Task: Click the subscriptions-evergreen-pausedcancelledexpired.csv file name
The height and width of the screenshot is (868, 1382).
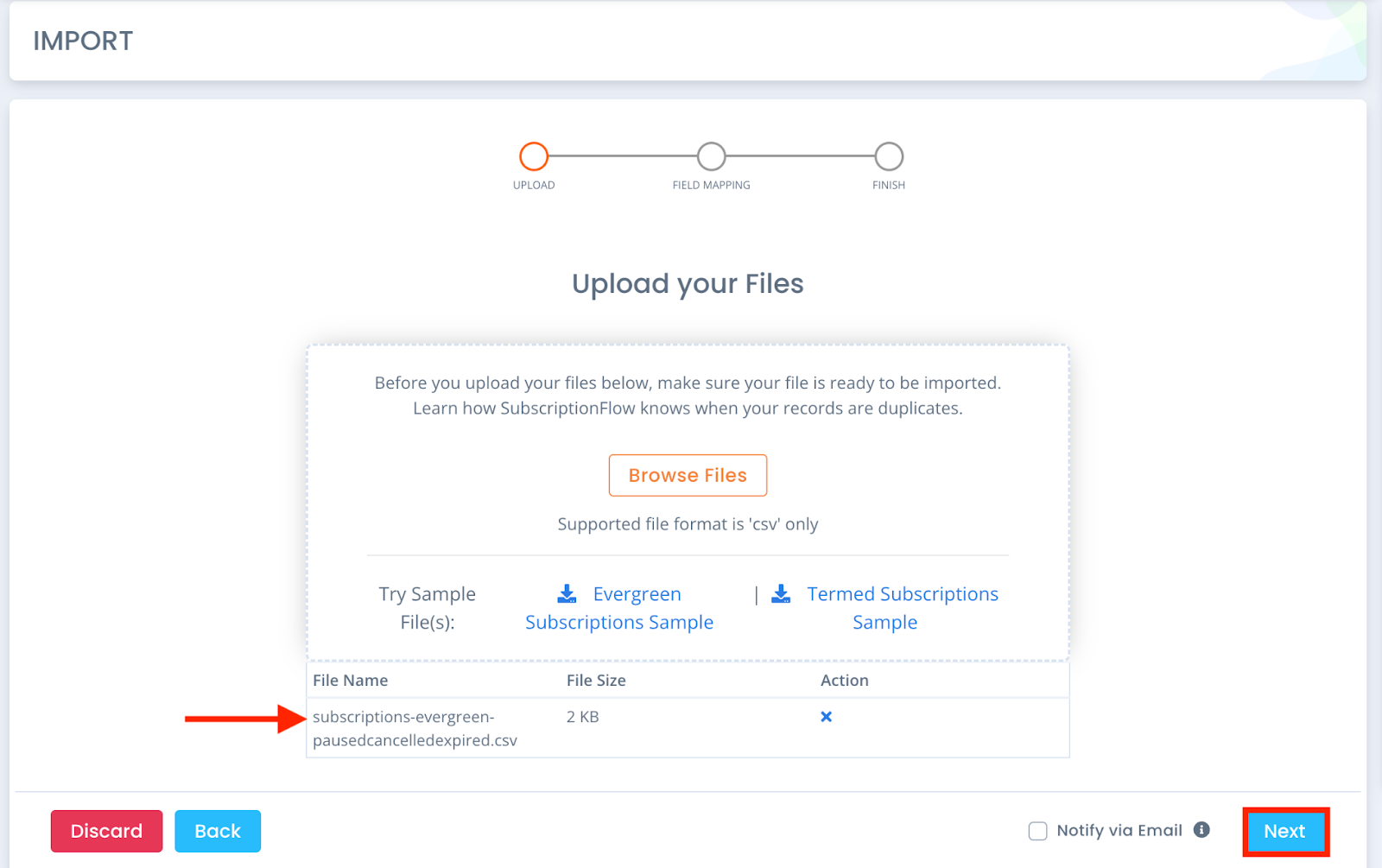Action: tap(415, 728)
